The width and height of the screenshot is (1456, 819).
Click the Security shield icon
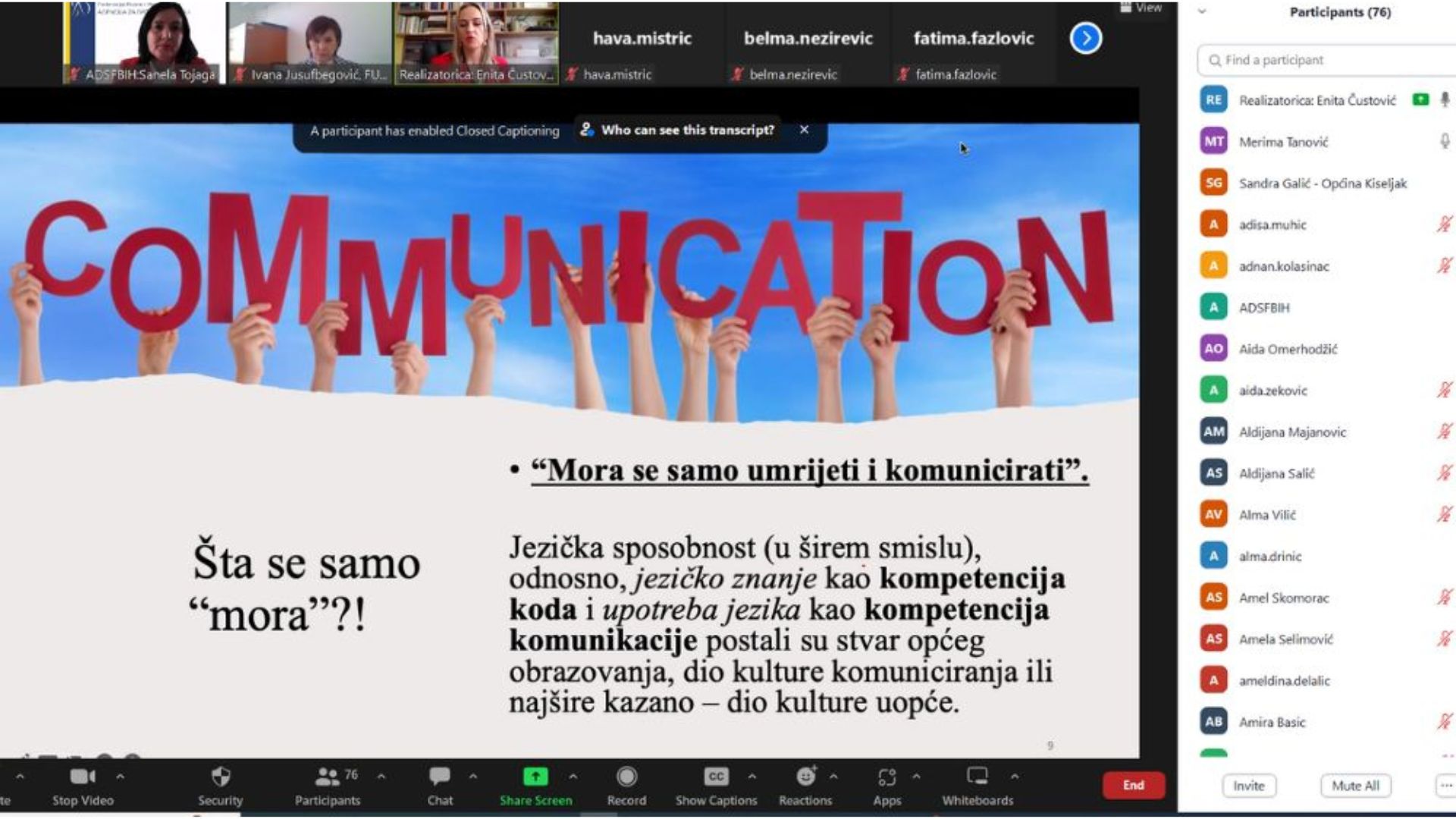(x=220, y=777)
